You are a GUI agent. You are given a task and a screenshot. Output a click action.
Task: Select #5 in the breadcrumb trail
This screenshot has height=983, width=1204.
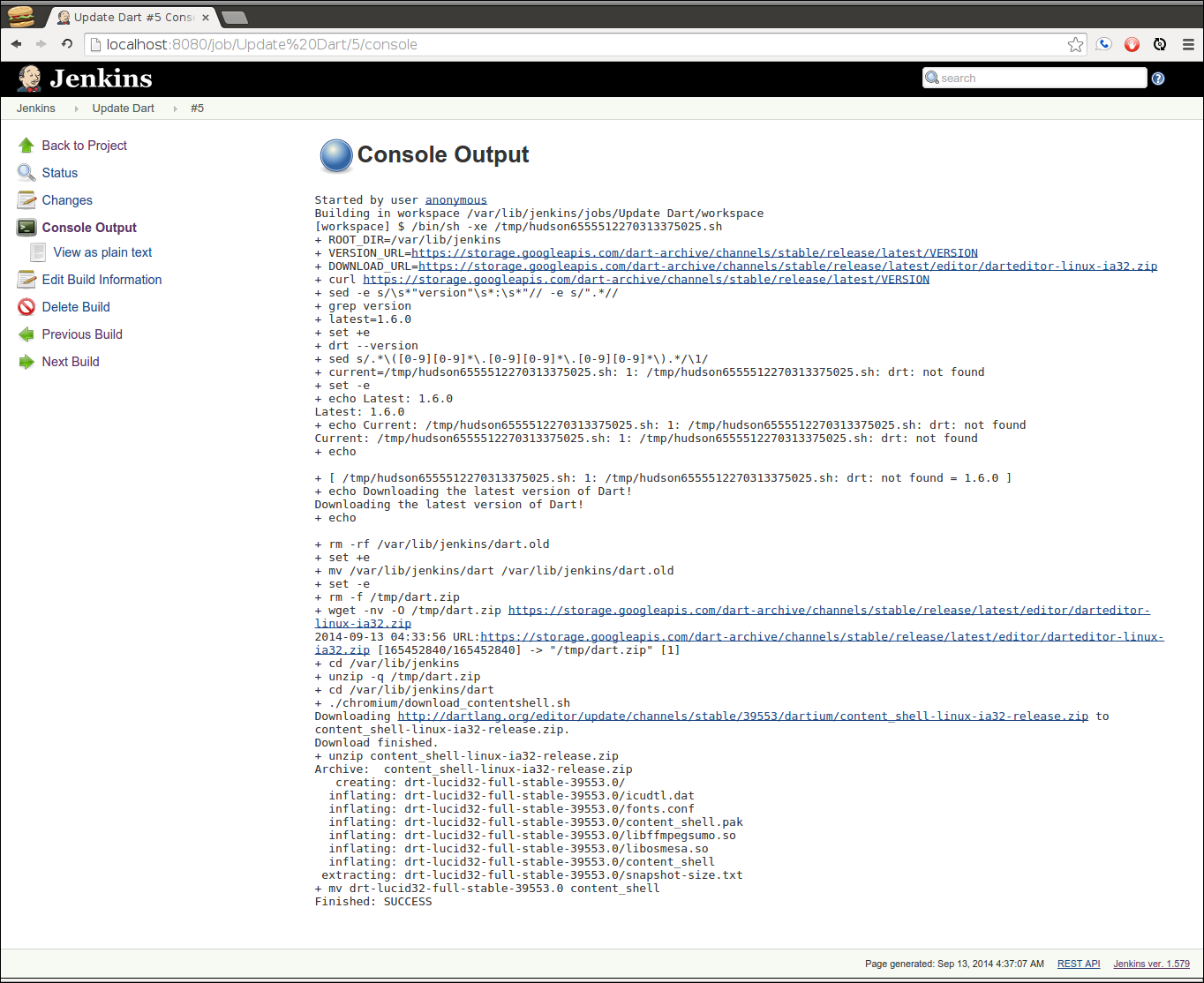click(197, 108)
